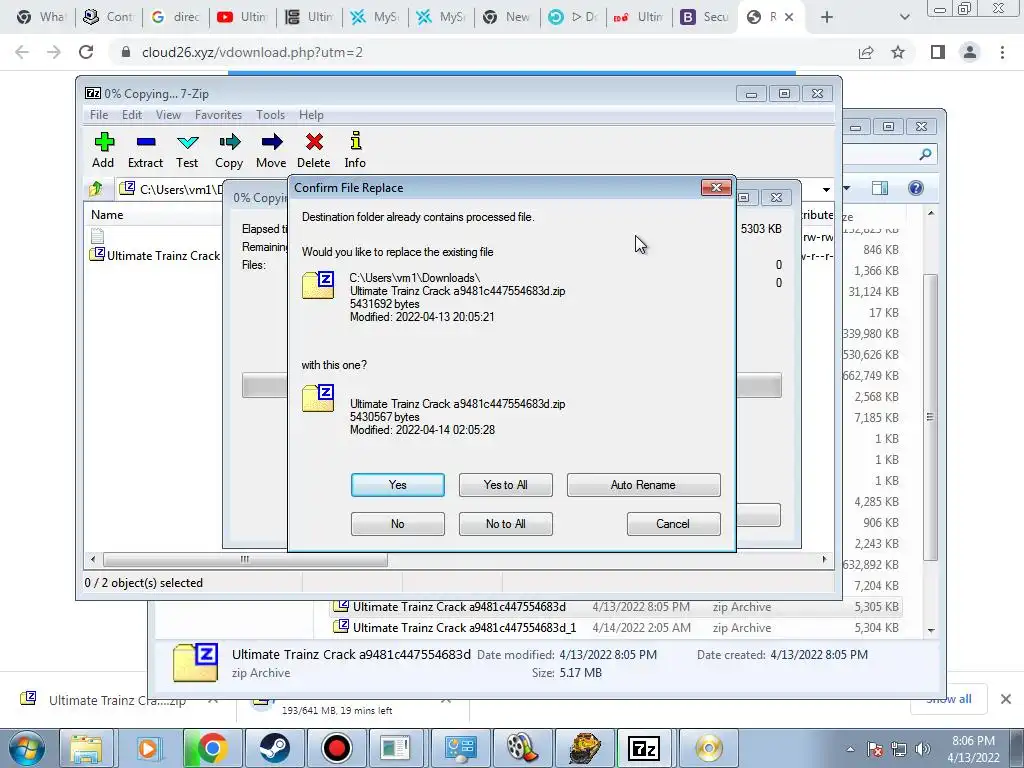Image resolution: width=1024 pixels, height=768 pixels.
Task: Click the Delete toolbar icon
Action: click(313, 150)
